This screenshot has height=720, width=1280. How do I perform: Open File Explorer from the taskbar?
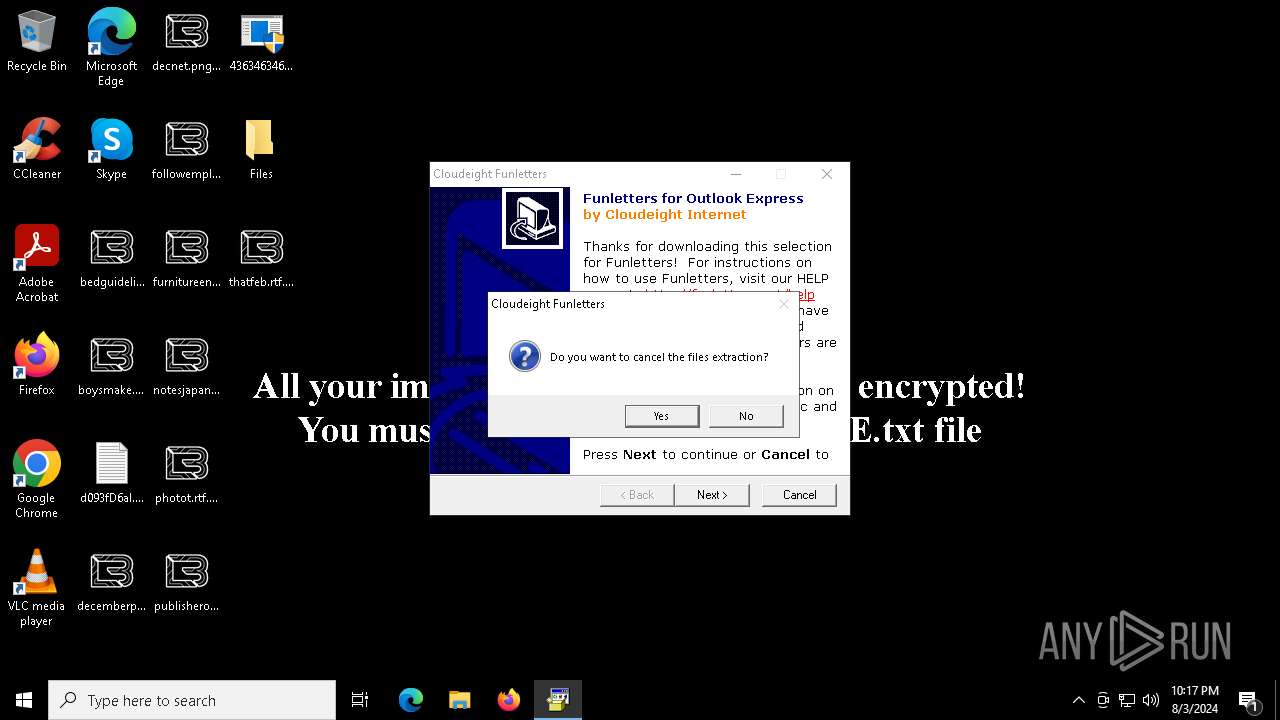click(x=459, y=700)
